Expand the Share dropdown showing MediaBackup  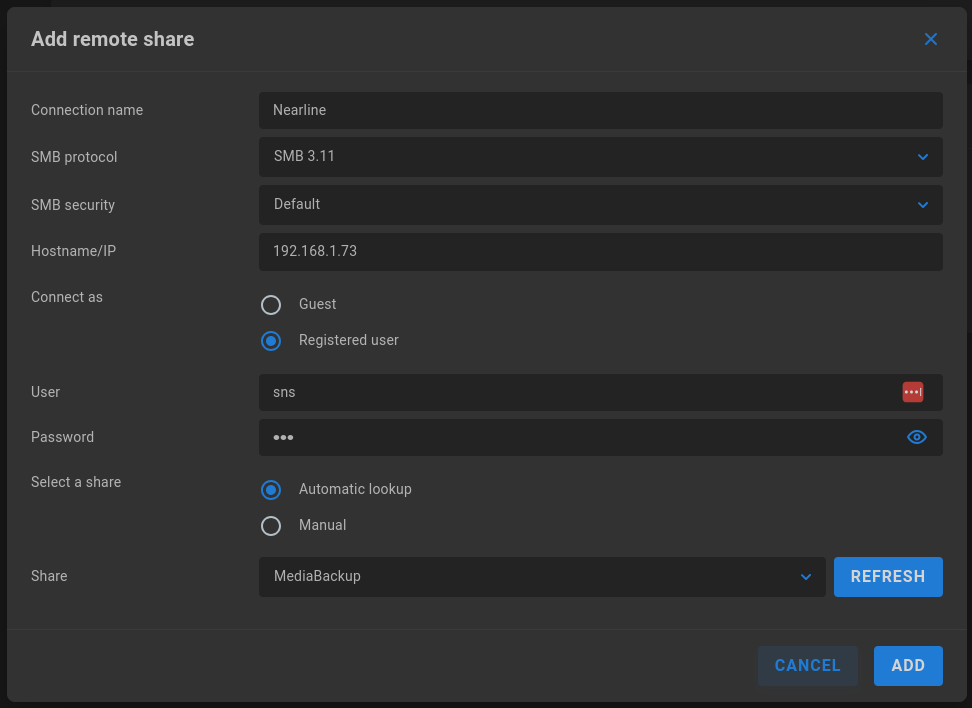[542, 577]
